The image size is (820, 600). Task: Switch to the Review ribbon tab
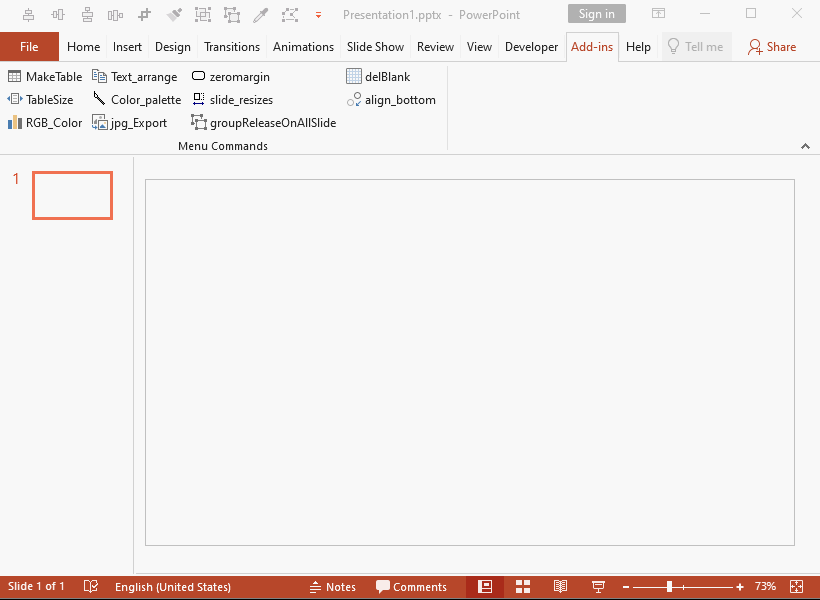[x=435, y=47]
